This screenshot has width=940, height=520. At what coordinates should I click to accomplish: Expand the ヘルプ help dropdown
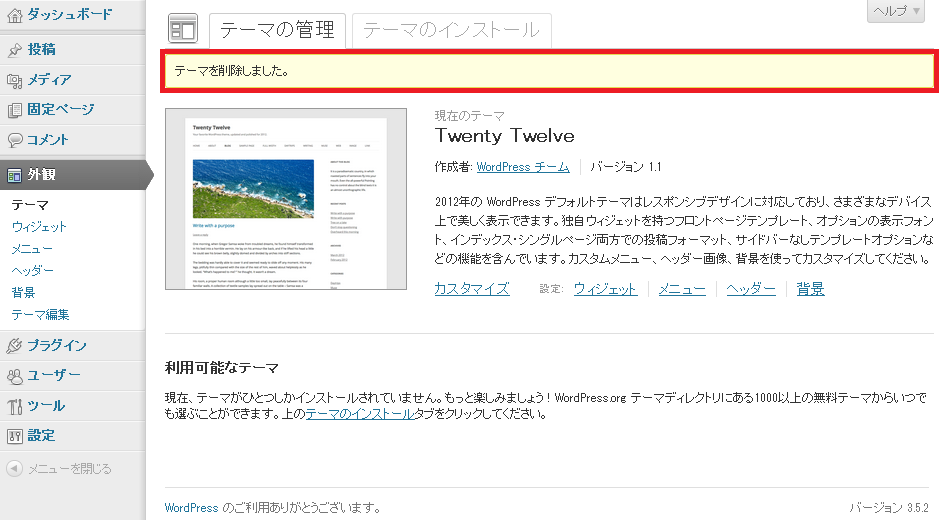click(894, 11)
